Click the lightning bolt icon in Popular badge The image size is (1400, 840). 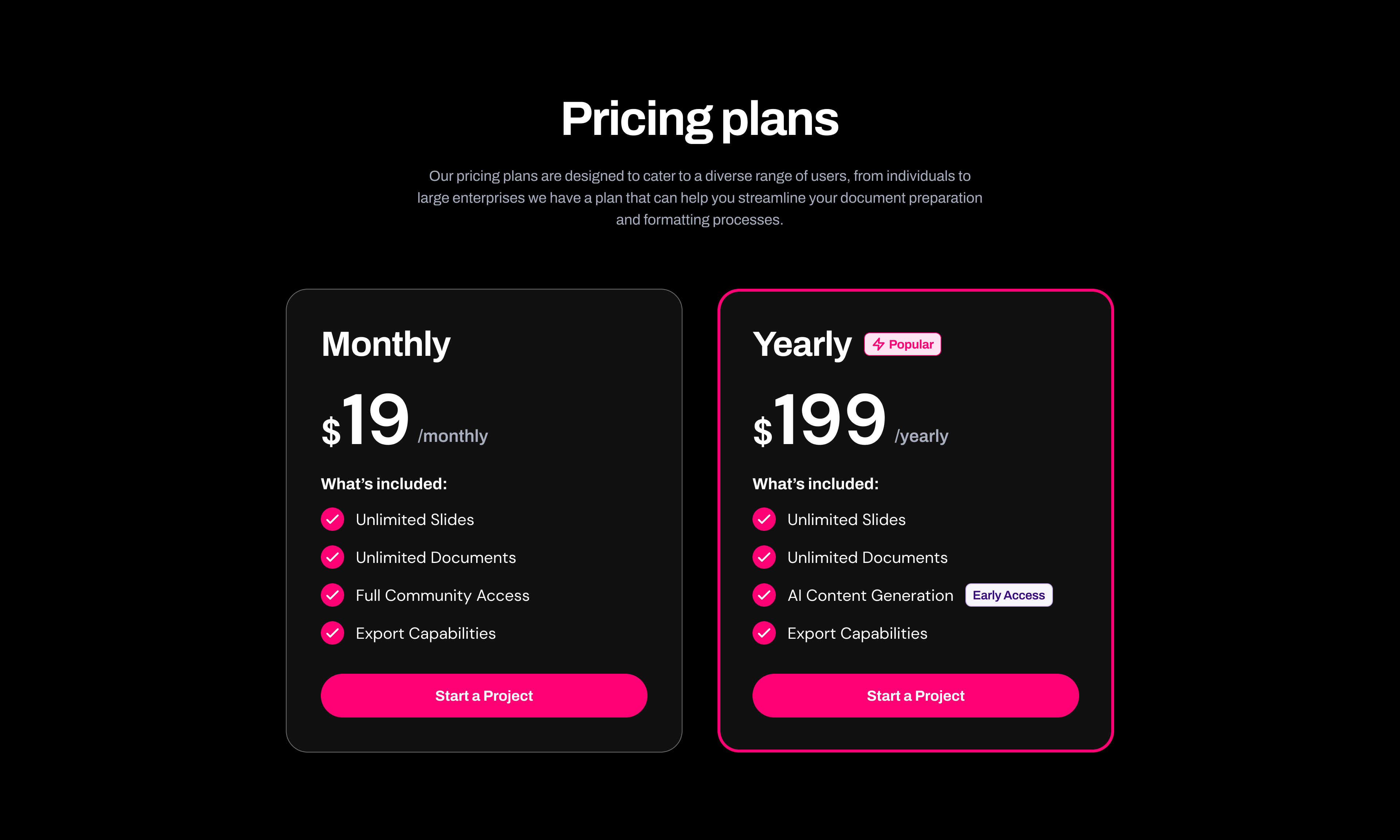coord(878,344)
